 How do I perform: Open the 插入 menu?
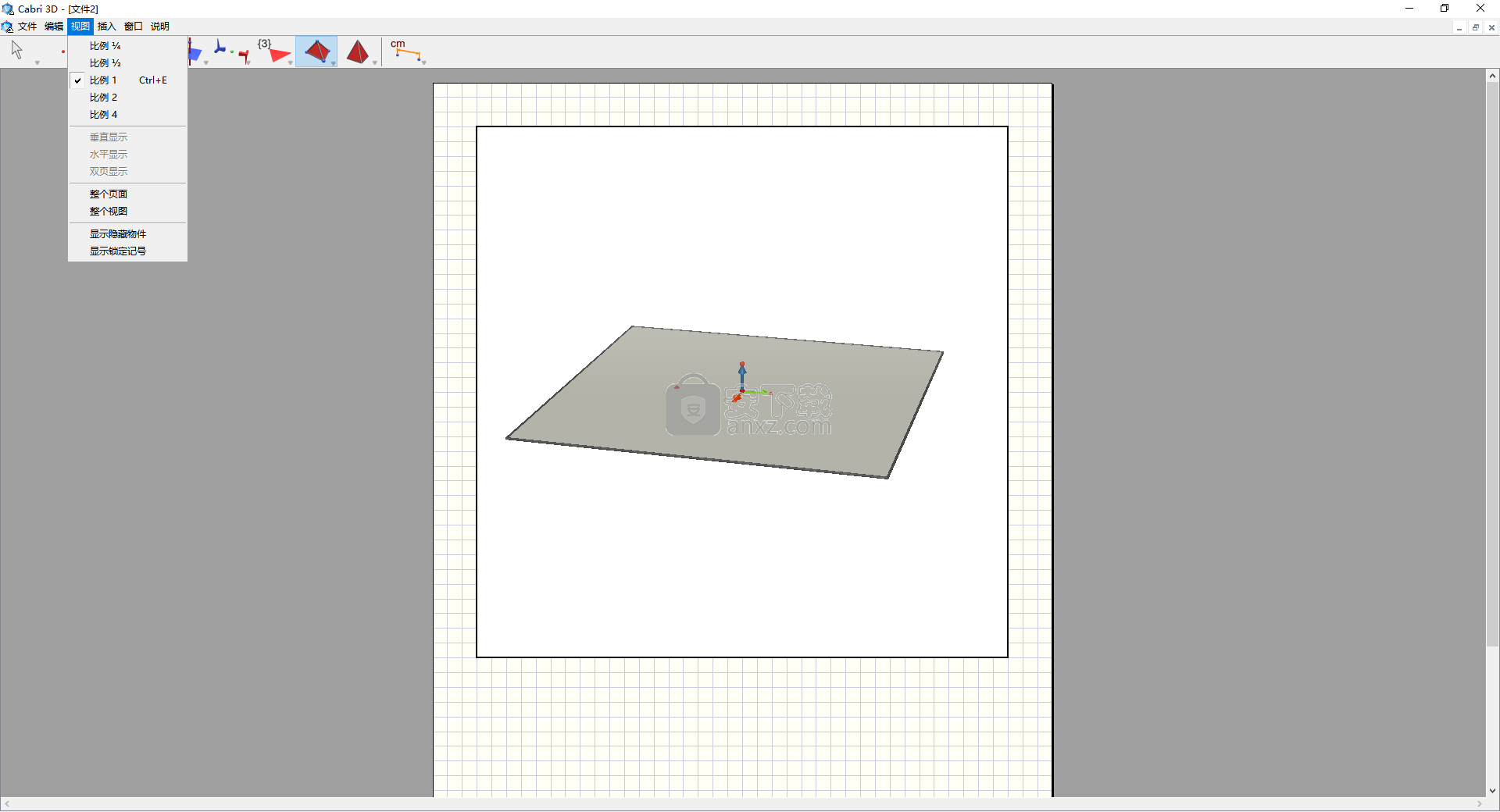107,27
